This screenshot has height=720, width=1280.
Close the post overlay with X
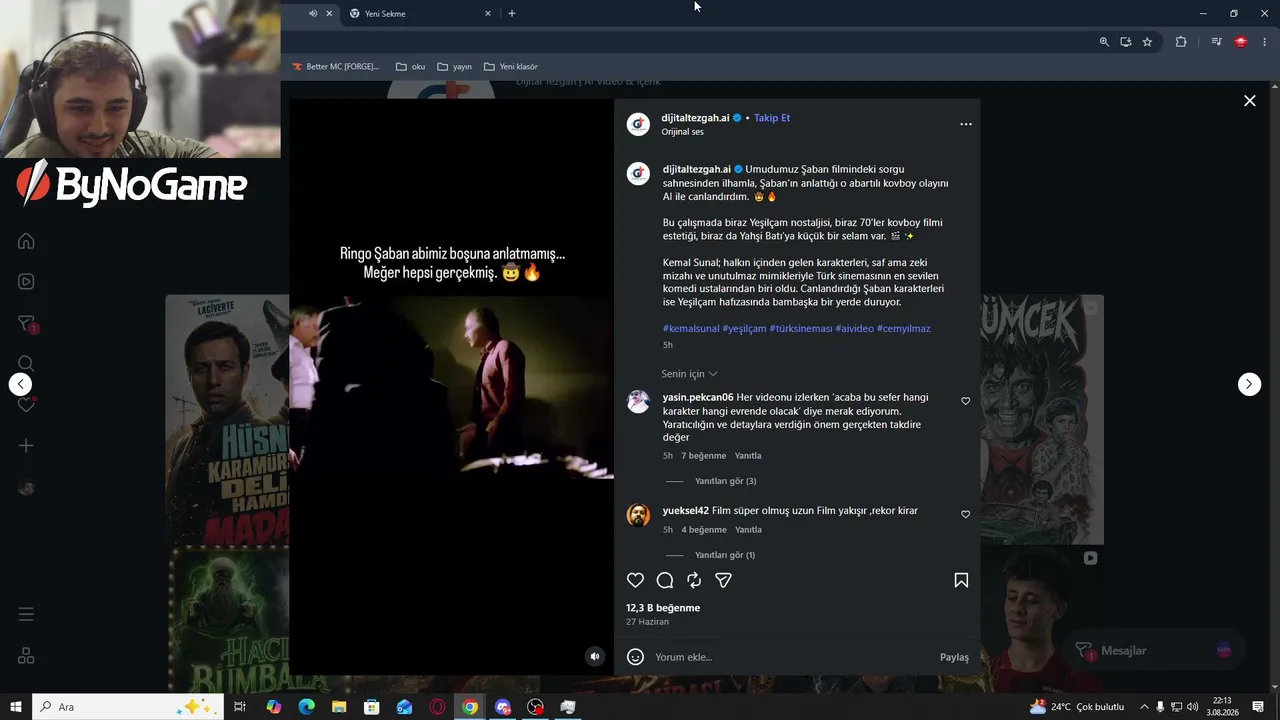[1249, 101]
